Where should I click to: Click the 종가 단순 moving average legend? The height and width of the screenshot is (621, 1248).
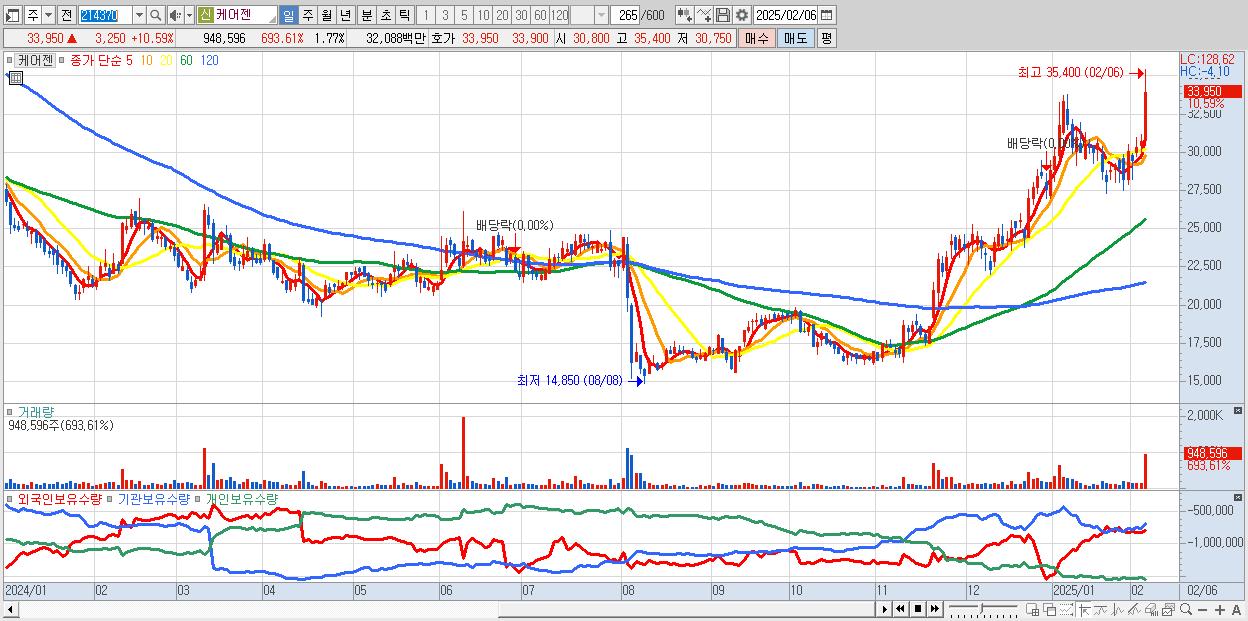[x=95, y=60]
